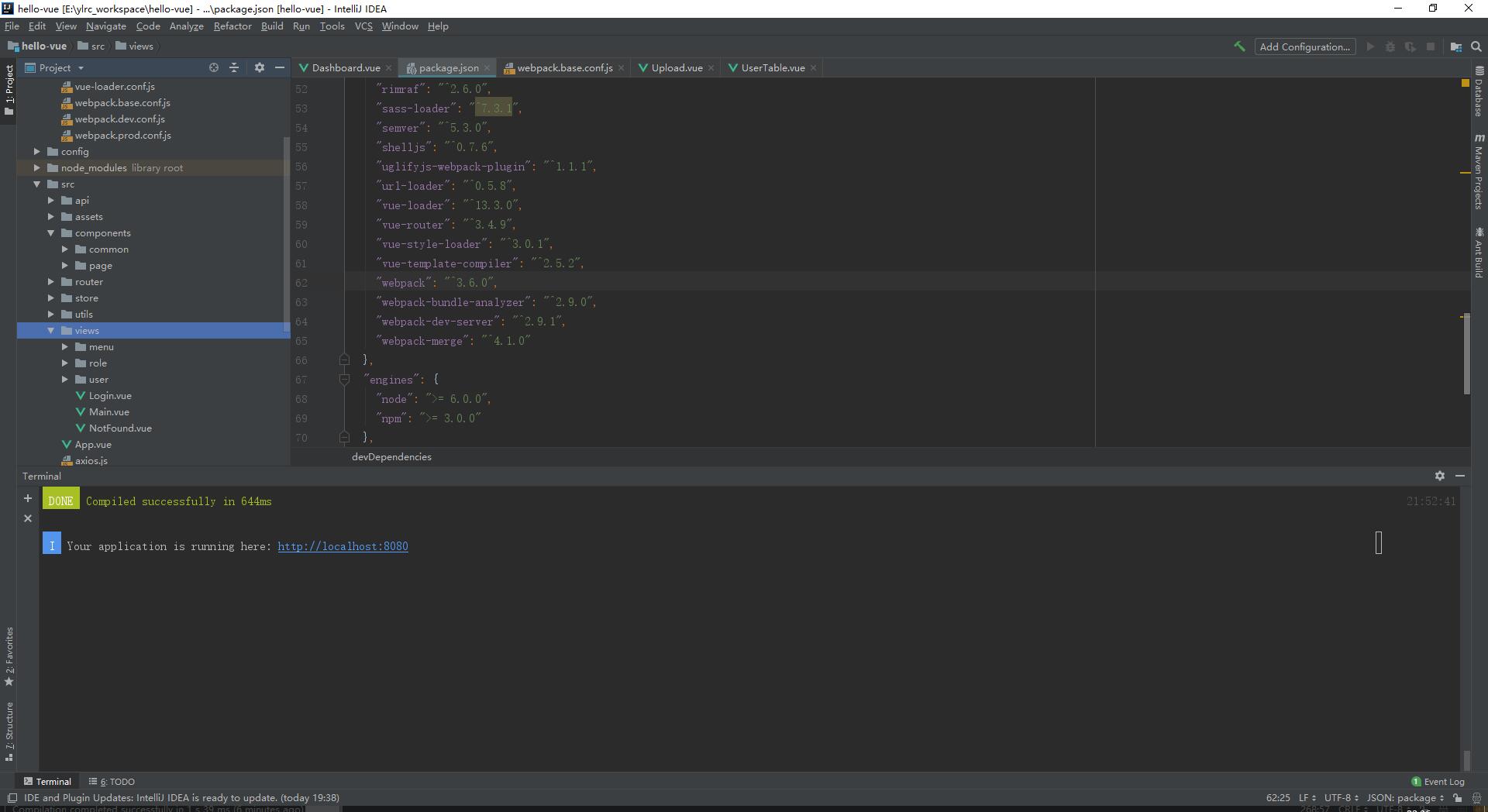This screenshot has width=1488, height=812.
Task: Click the fold marker on line 67
Action: (x=344, y=379)
